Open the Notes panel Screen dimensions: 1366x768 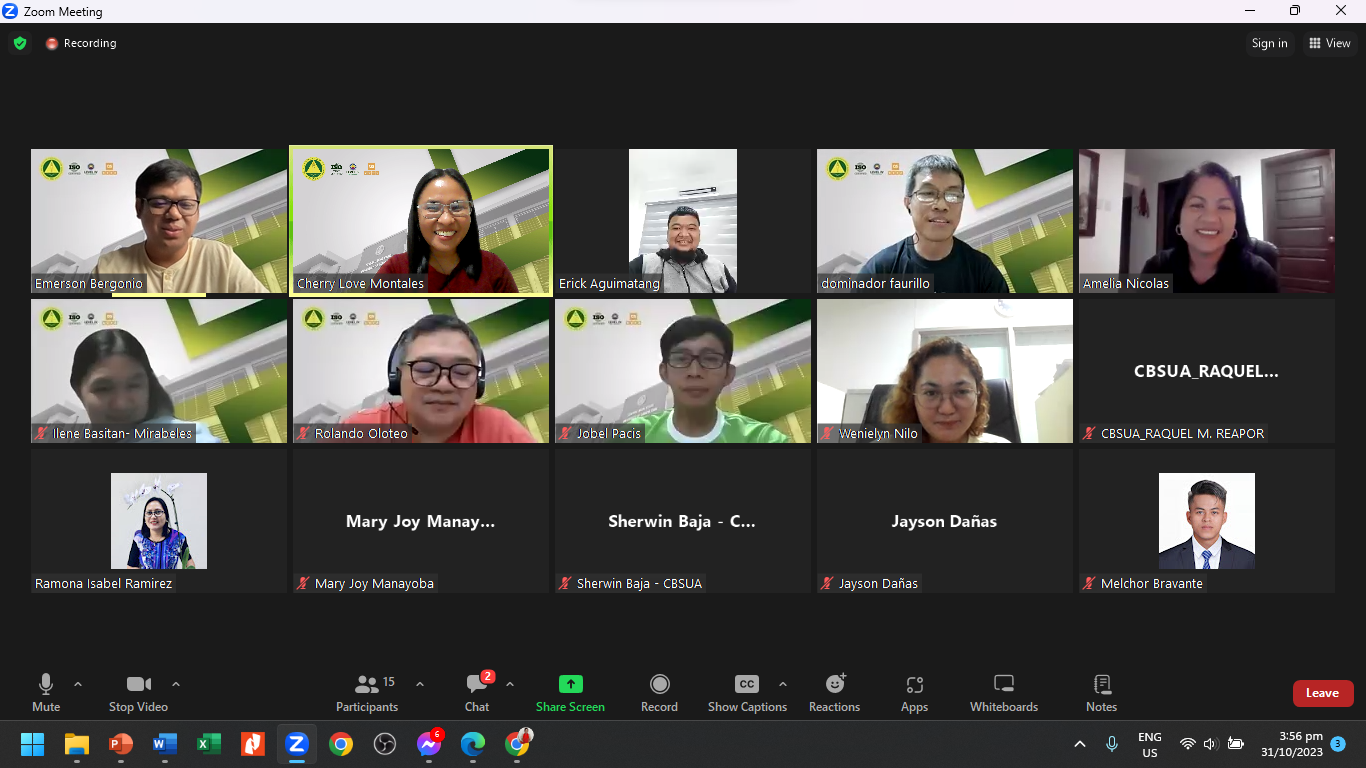point(1101,693)
